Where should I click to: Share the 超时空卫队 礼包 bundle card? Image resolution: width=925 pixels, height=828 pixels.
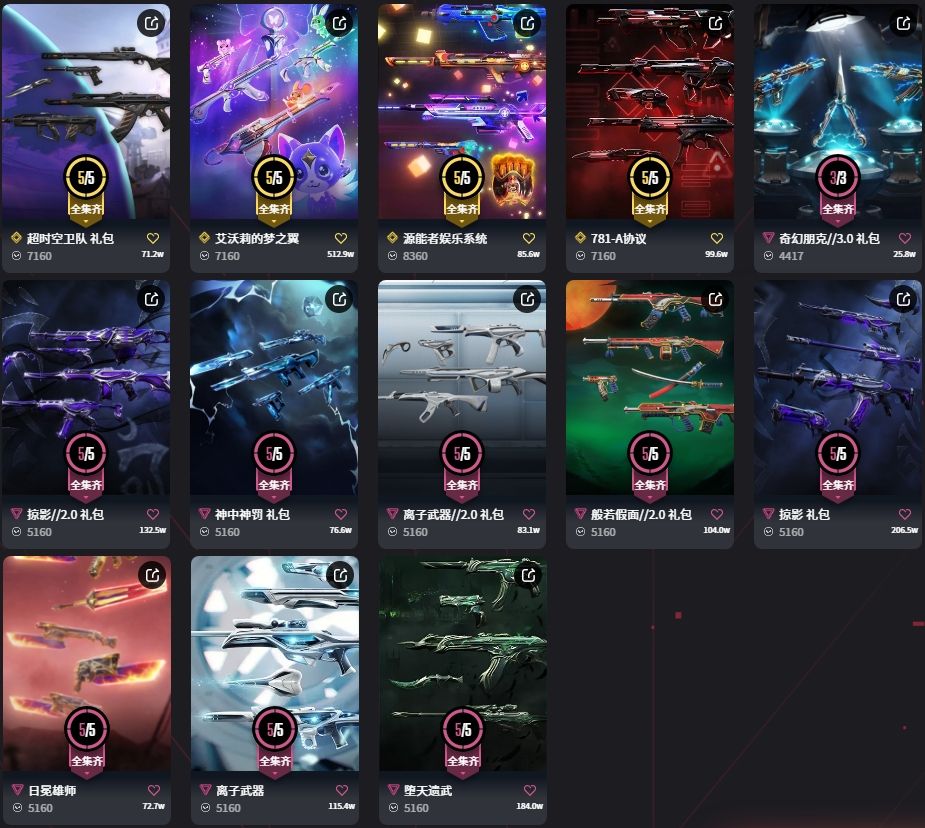tap(152, 24)
